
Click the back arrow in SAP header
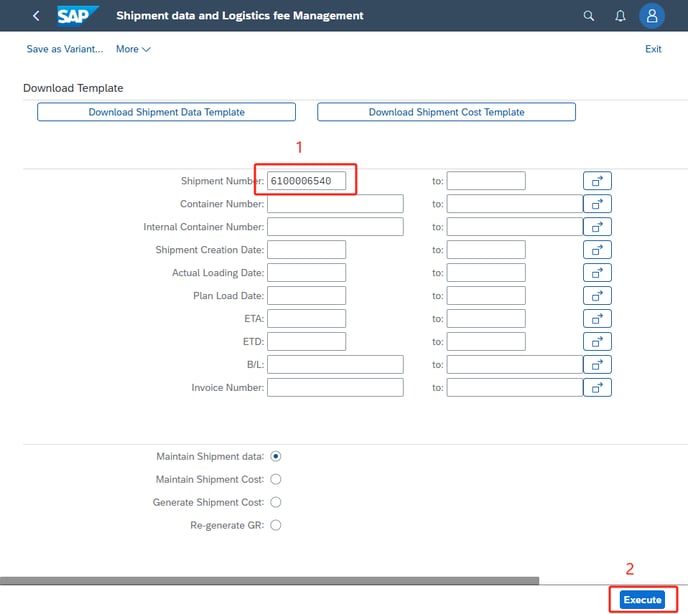click(36, 16)
